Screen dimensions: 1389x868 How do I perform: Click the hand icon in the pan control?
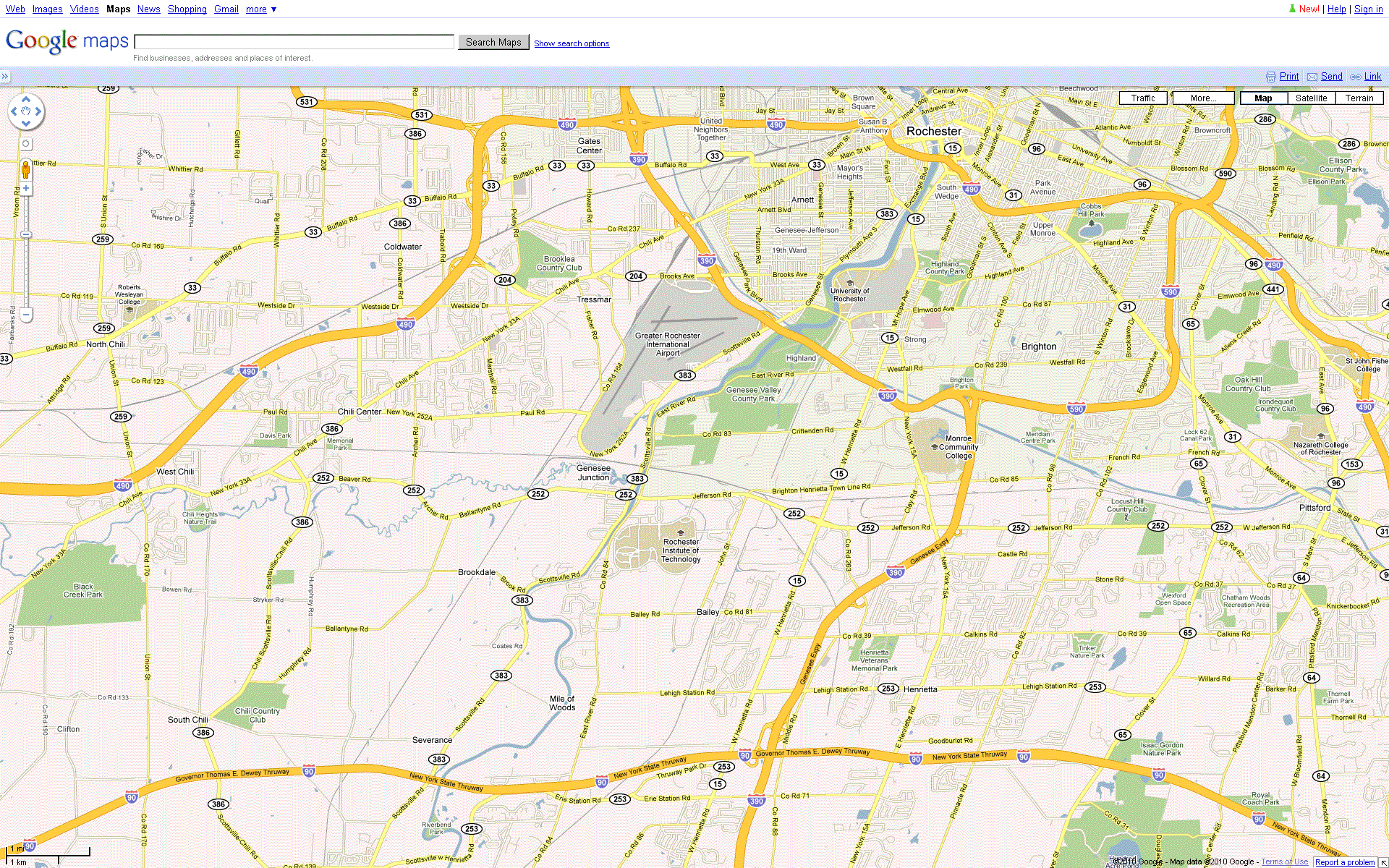coord(26,112)
